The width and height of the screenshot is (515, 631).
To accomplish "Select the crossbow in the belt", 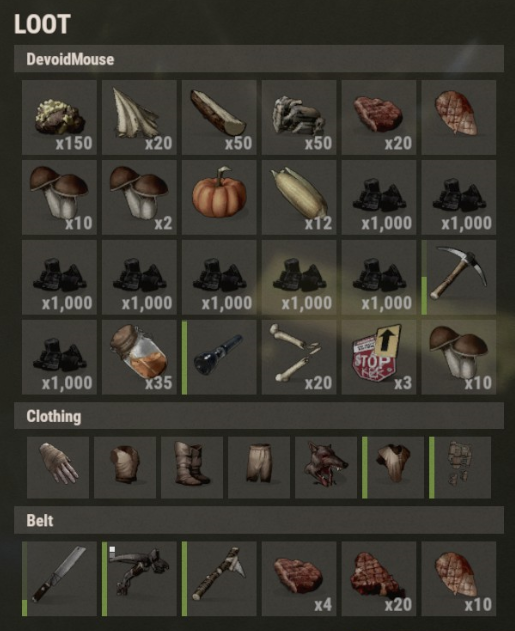I will [139, 579].
